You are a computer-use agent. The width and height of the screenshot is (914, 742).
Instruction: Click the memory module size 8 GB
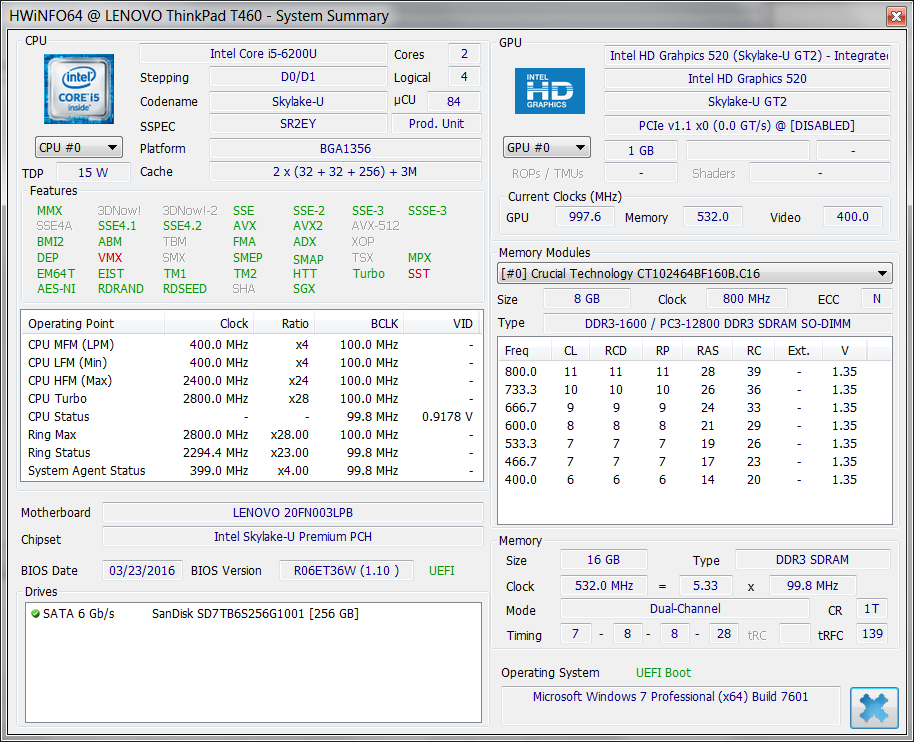586,299
